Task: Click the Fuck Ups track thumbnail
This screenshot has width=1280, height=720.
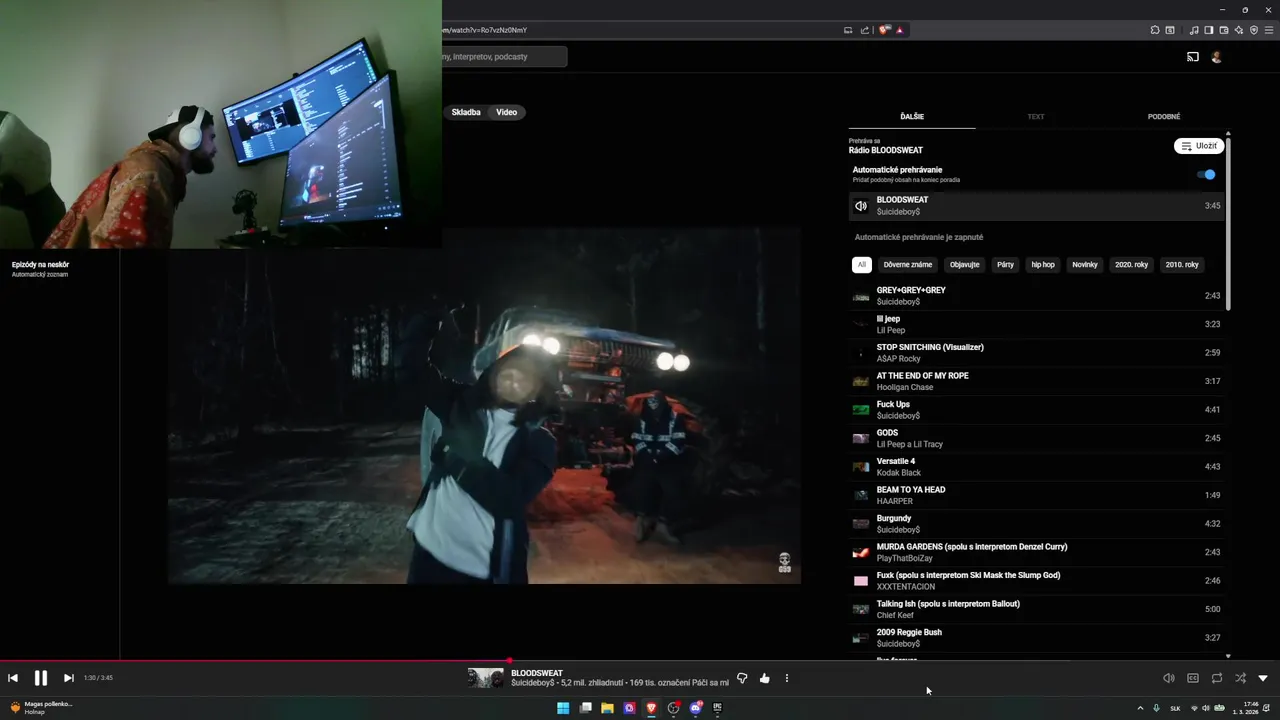Action: [861, 410]
